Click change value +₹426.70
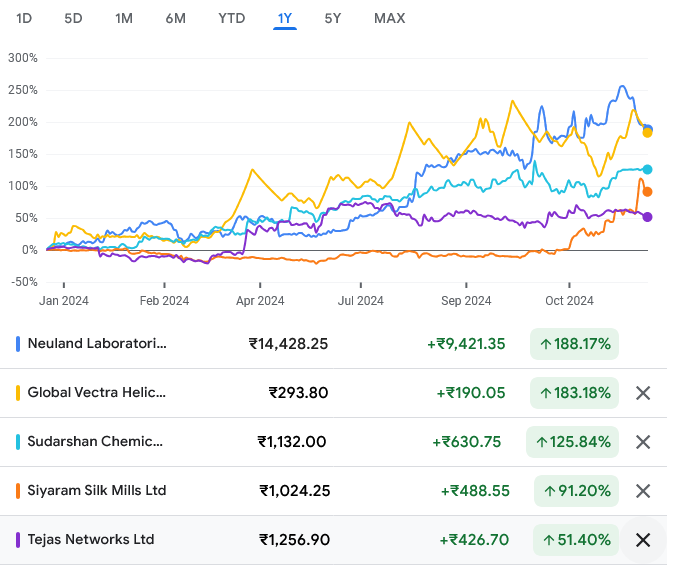This screenshot has width=675, height=565. pyautogui.click(x=474, y=540)
